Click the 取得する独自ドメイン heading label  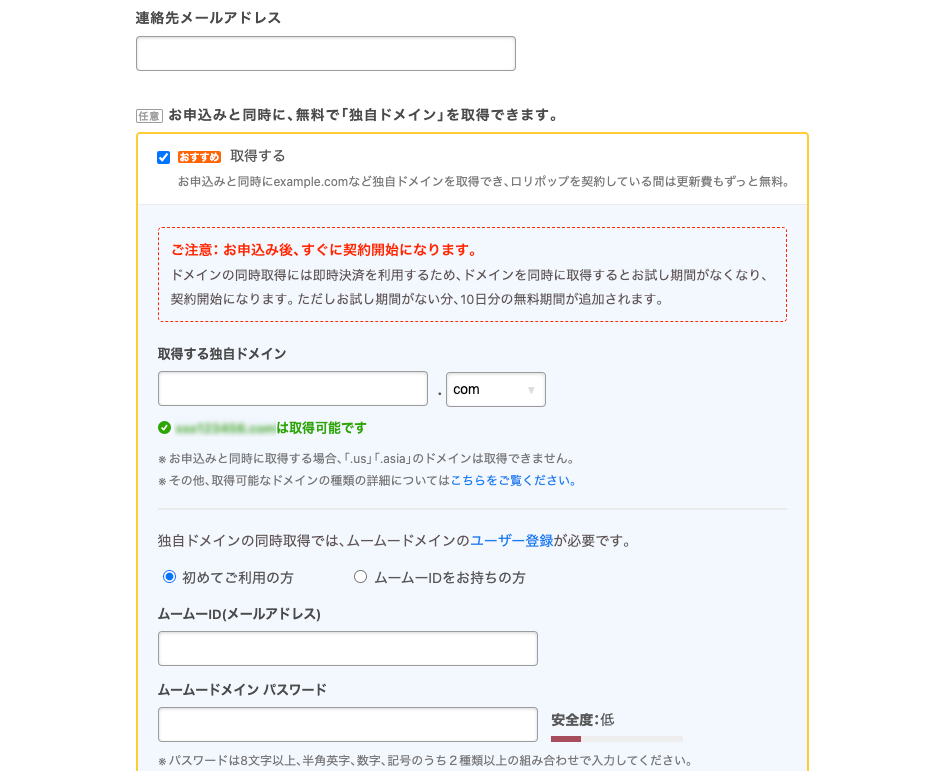tap(222, 354)
